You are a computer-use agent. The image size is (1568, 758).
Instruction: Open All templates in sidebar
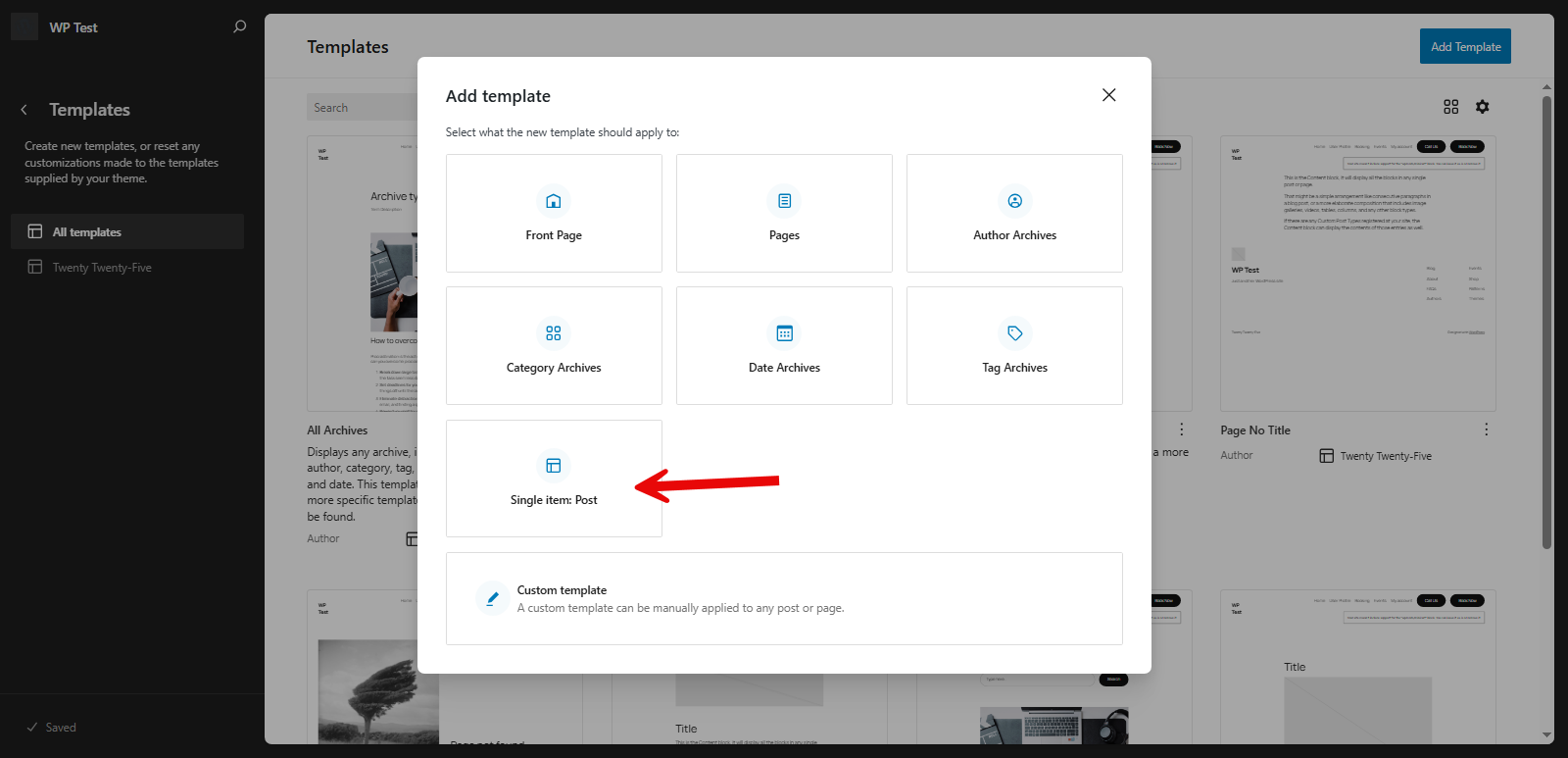tap(127, 231)
